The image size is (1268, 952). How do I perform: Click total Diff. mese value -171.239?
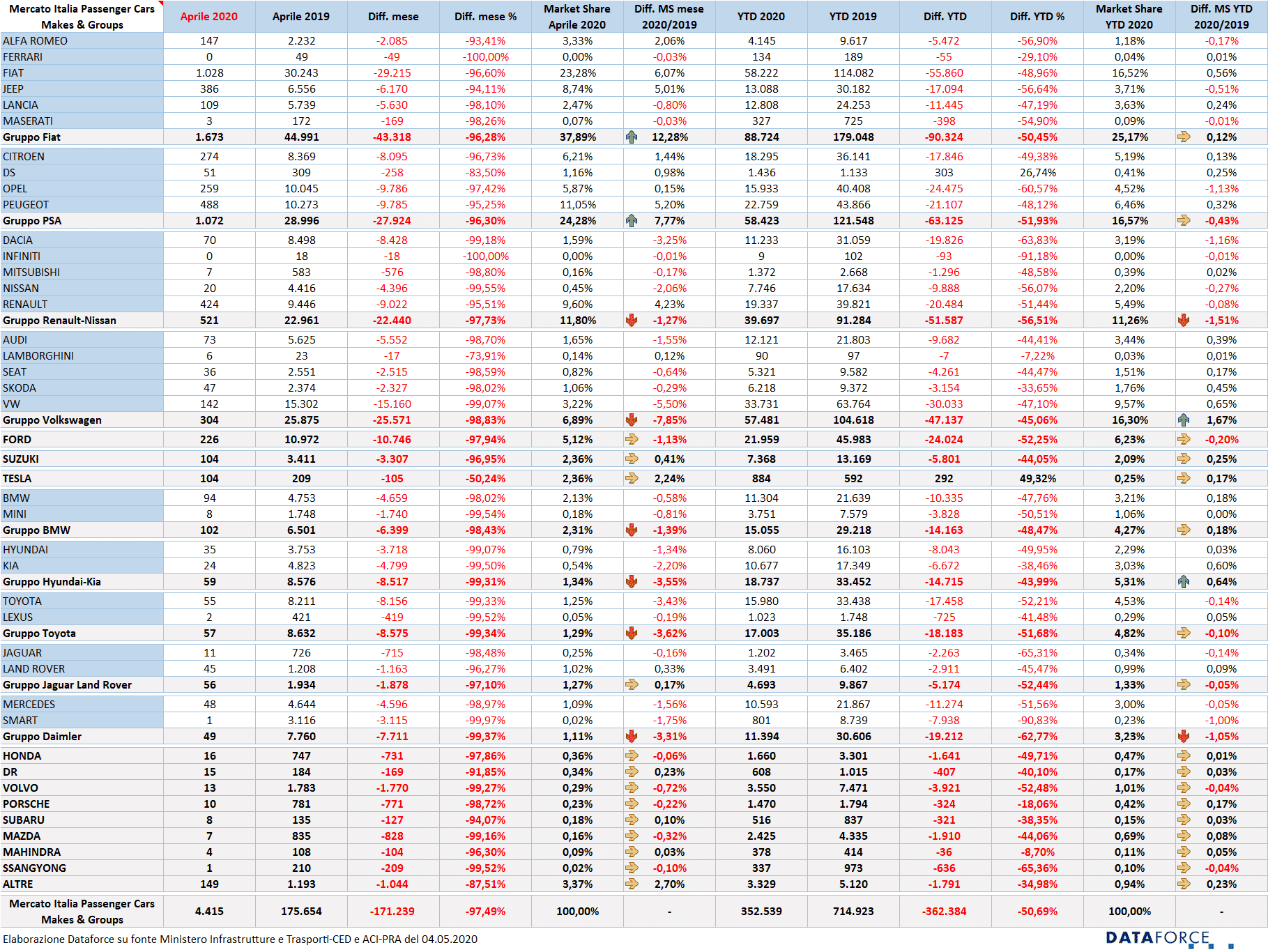tap(393, 912)
